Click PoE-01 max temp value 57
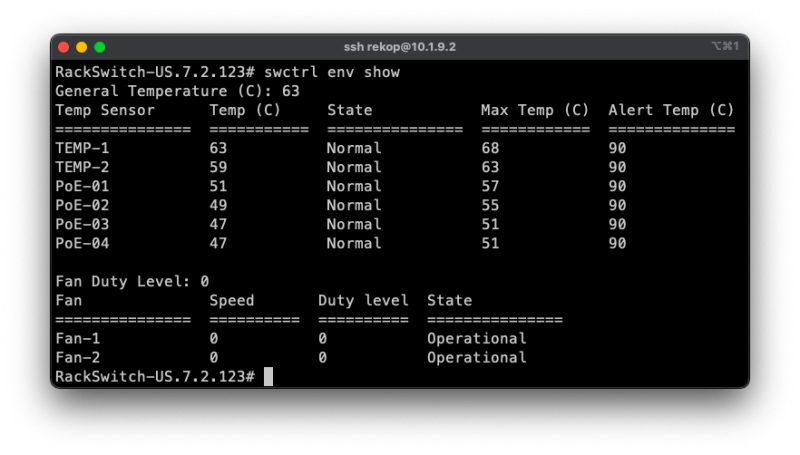 (490, 186)
